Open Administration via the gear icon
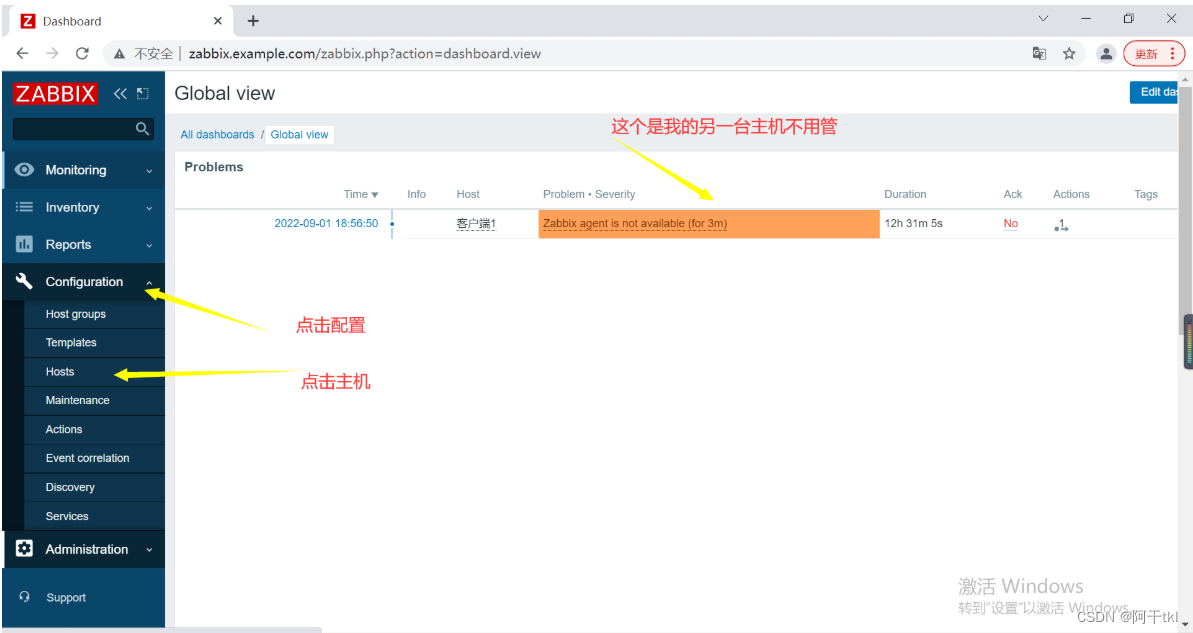1193x633 pixels. tap(24, 549)
